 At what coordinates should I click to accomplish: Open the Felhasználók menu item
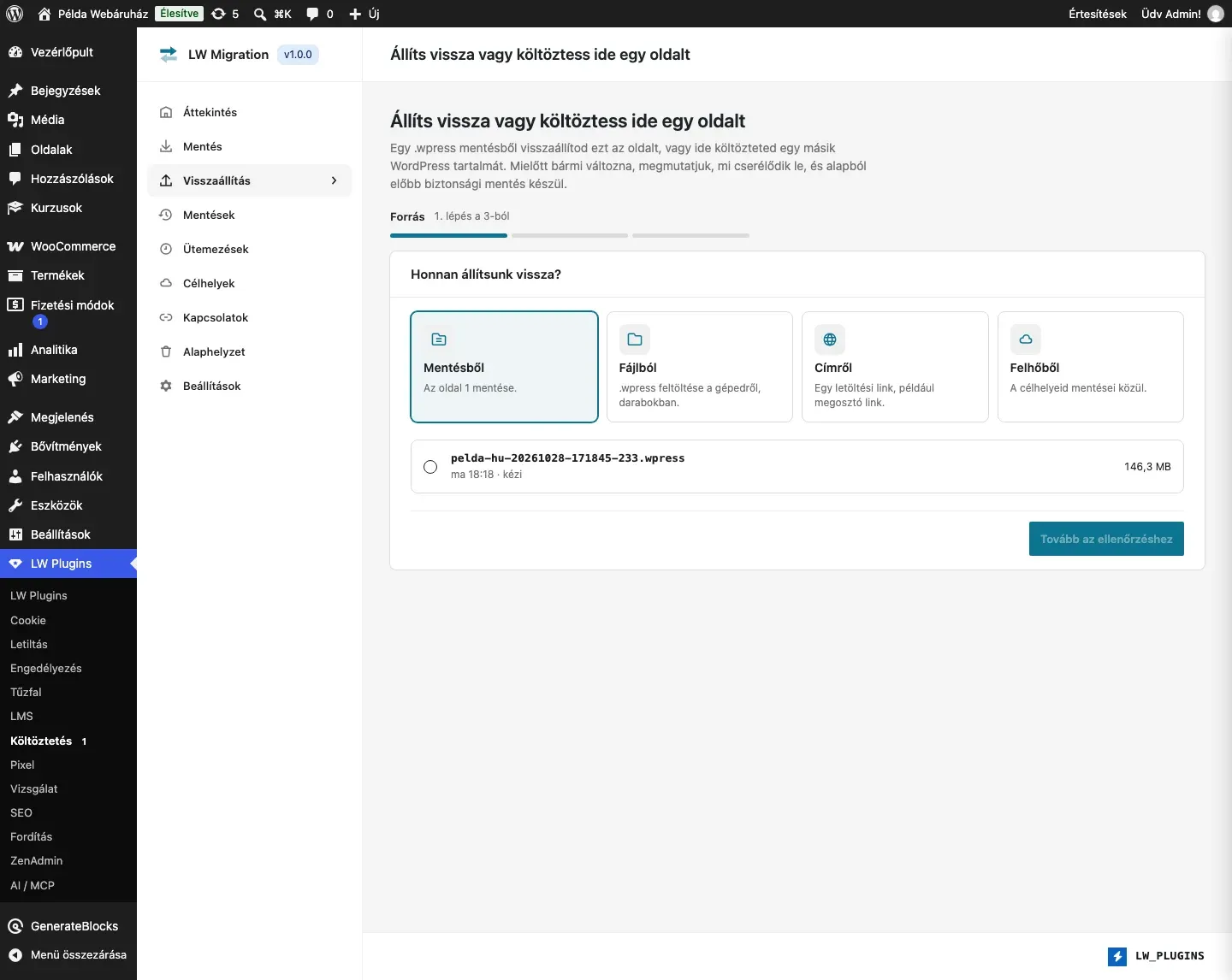68,476
